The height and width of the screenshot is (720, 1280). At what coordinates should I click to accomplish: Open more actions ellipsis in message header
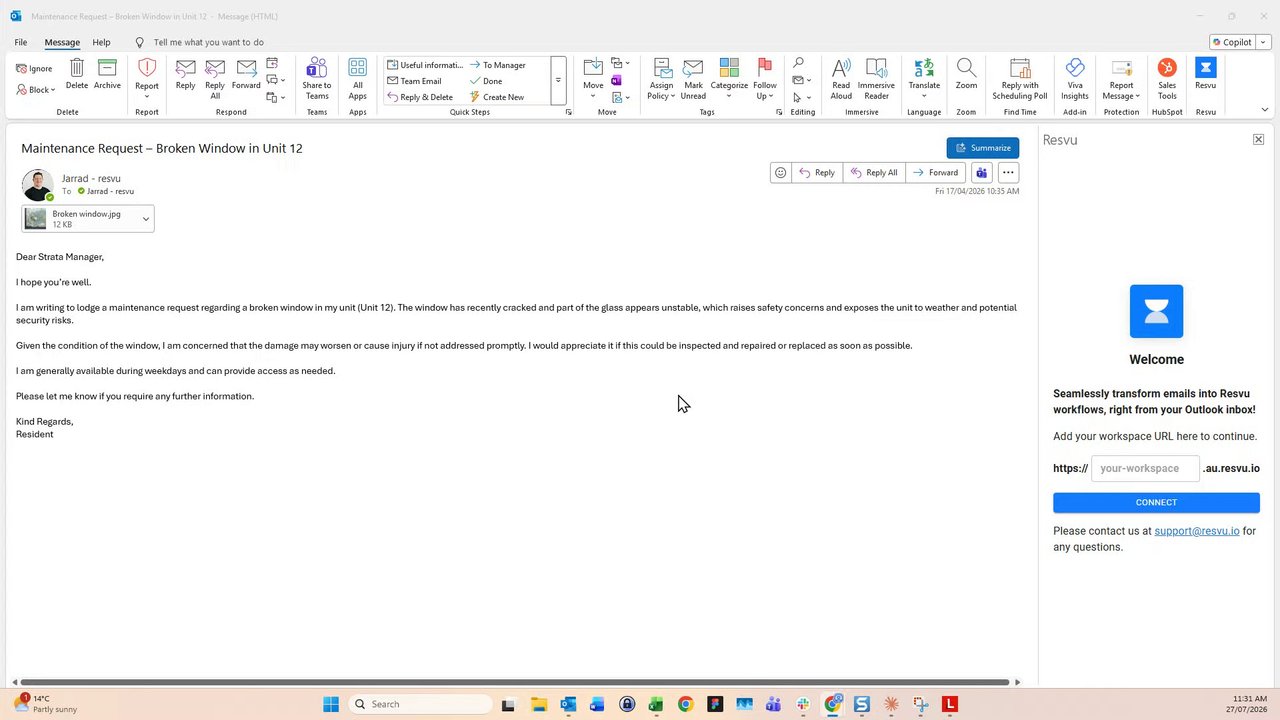(1008, 172)
